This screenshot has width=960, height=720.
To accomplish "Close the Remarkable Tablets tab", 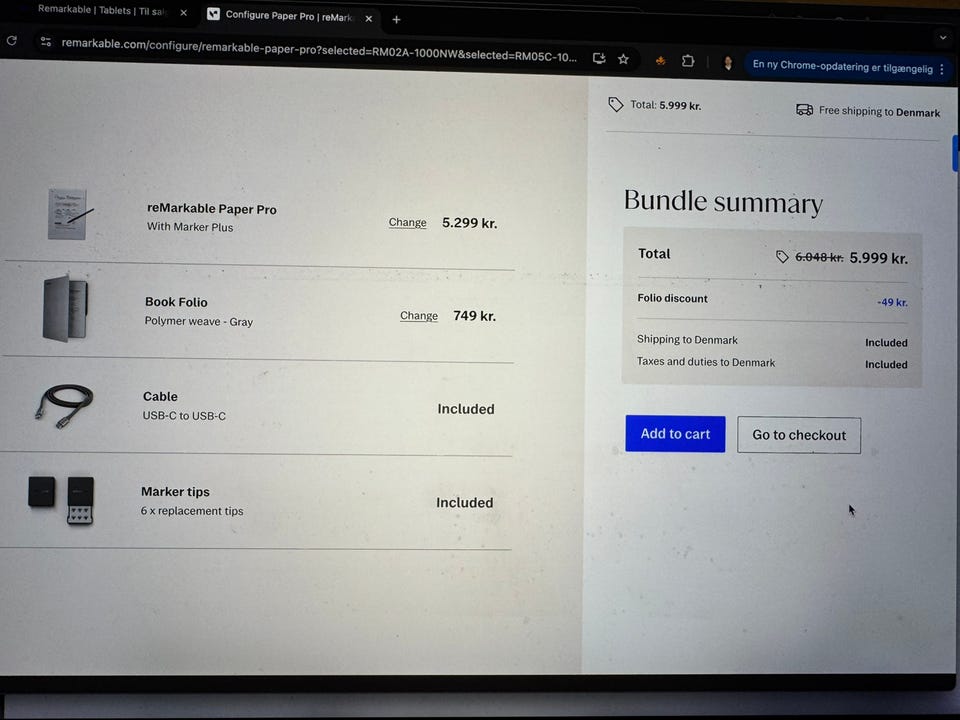I will coord(183,12).
